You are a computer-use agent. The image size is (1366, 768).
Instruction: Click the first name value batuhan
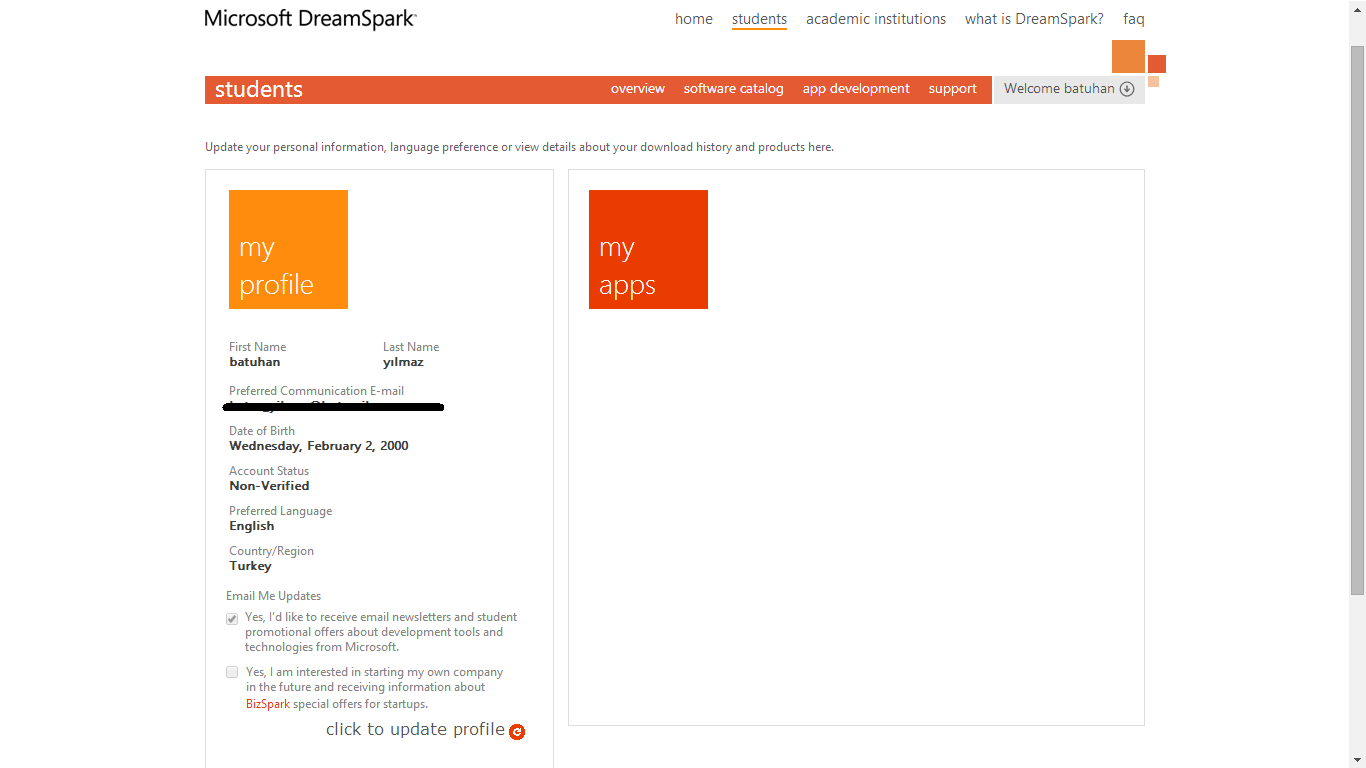255,362
